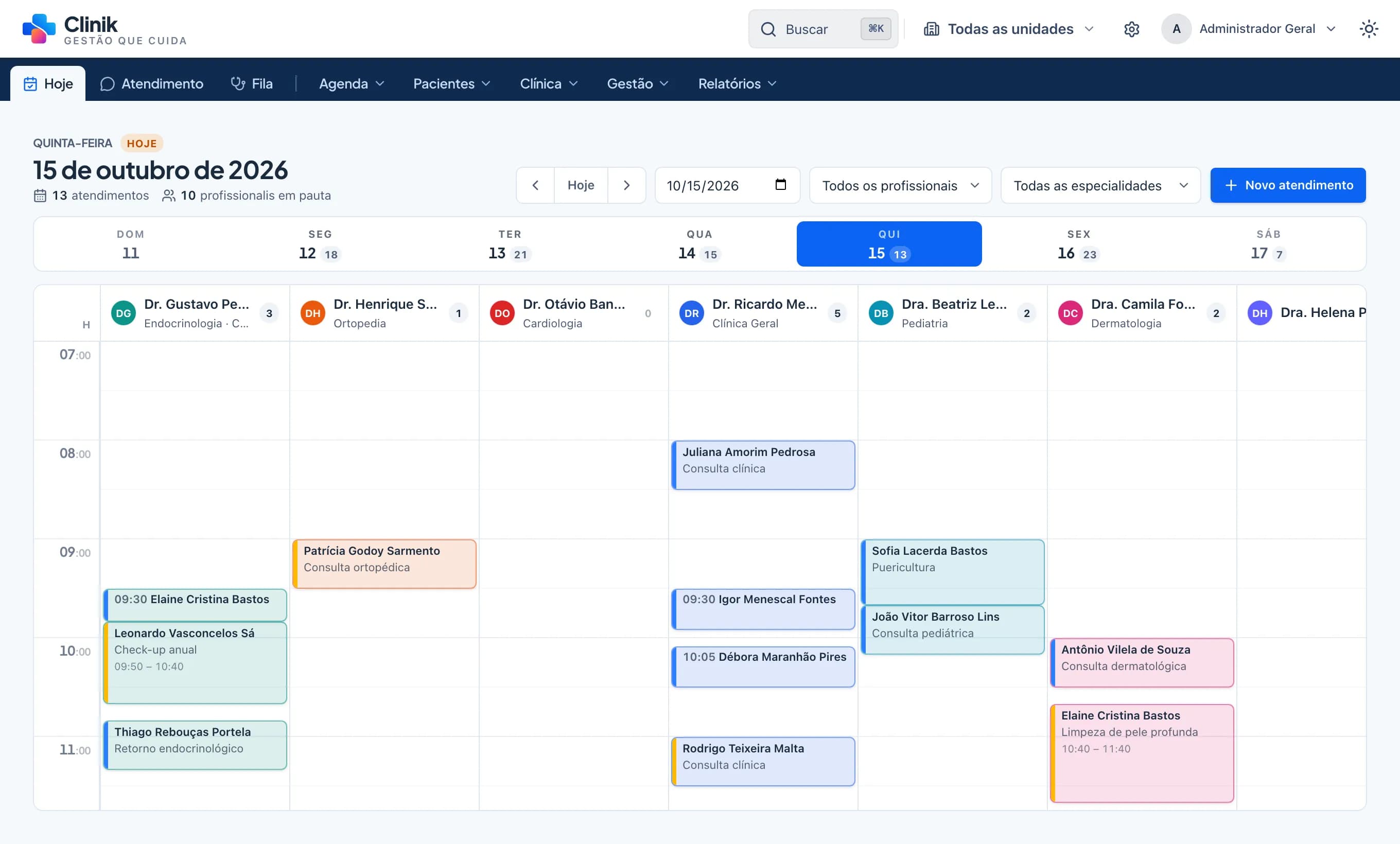Go to next day arrow
This screenshot has height=844, width=1400.
627,185
